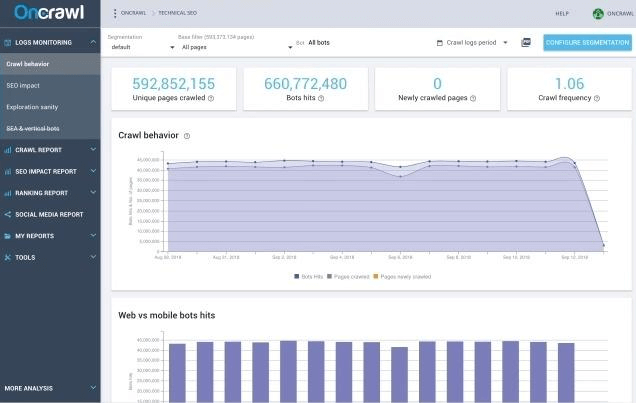Viewport: 636px width, 403px height.
Task: Click the 1.06 crawl frequency value
Action: [x=569, y=84]
